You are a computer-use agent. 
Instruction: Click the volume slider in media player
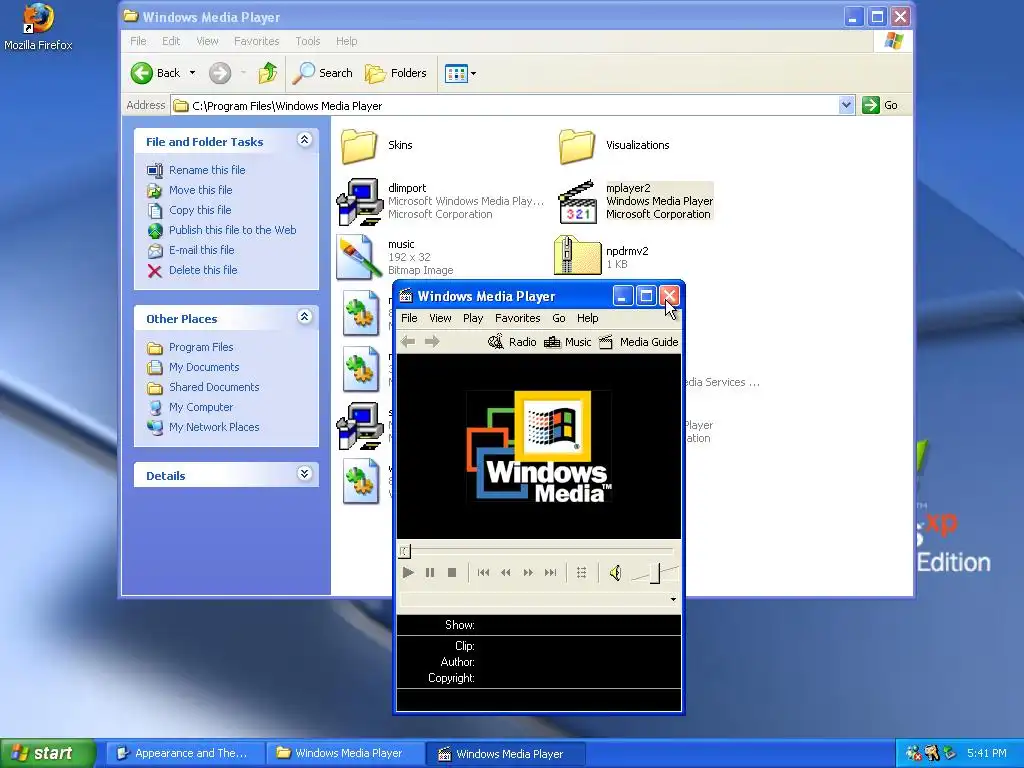click(655, 573)
